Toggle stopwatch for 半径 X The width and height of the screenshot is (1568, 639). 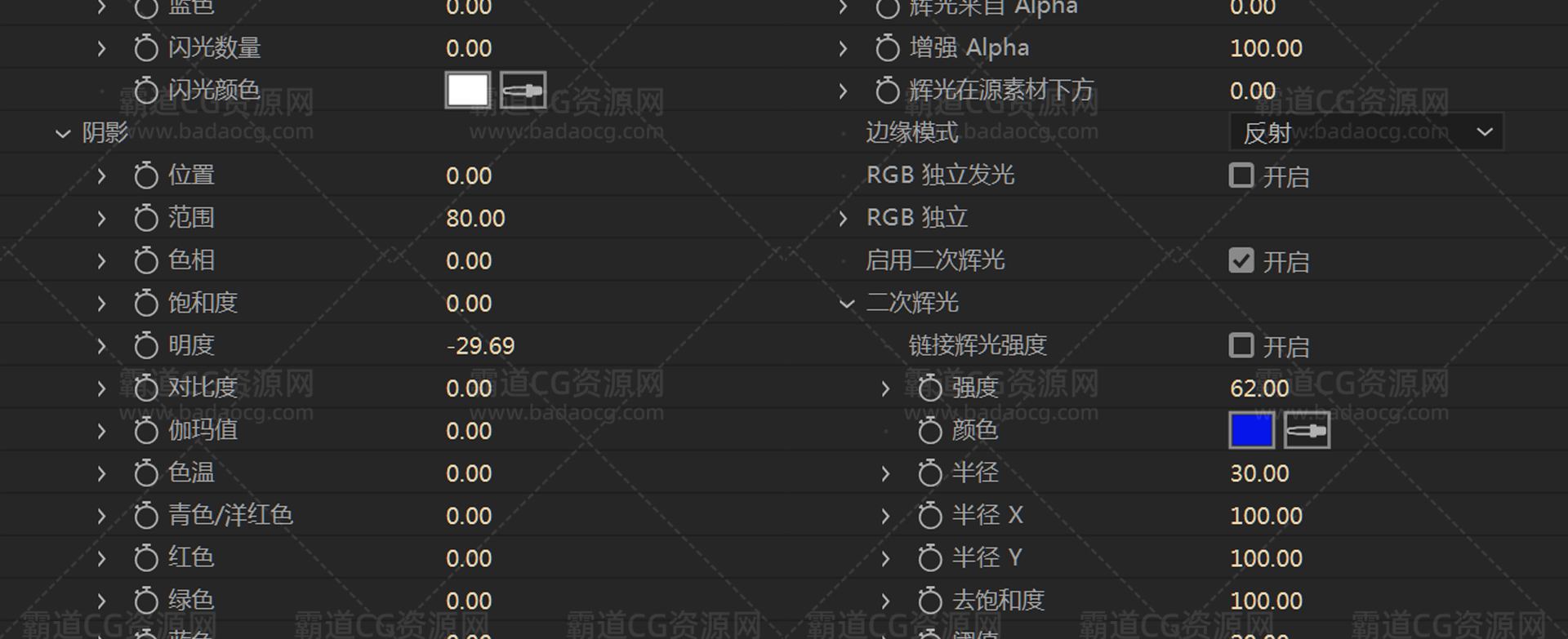tap(929, 515)
